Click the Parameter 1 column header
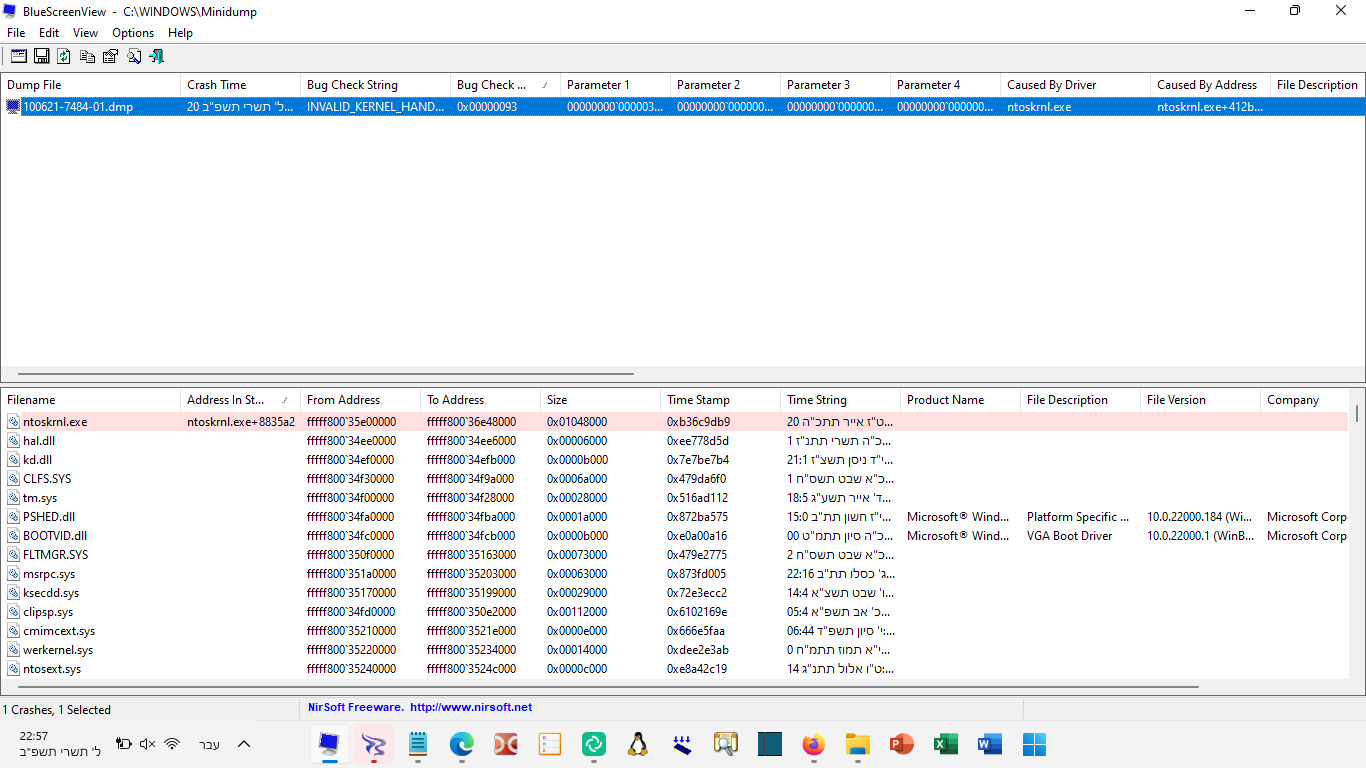This screenshot has width=1366, height=768. tap(615, 85)
